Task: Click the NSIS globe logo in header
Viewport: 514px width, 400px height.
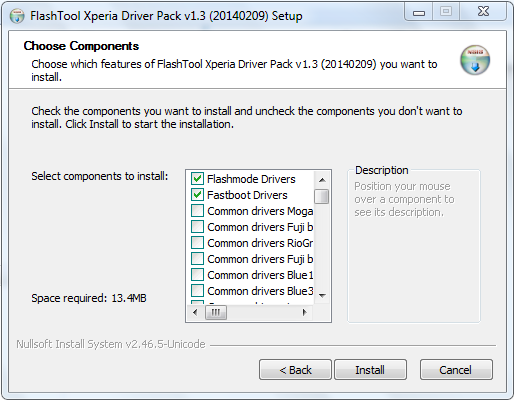Action: (475, 60)
